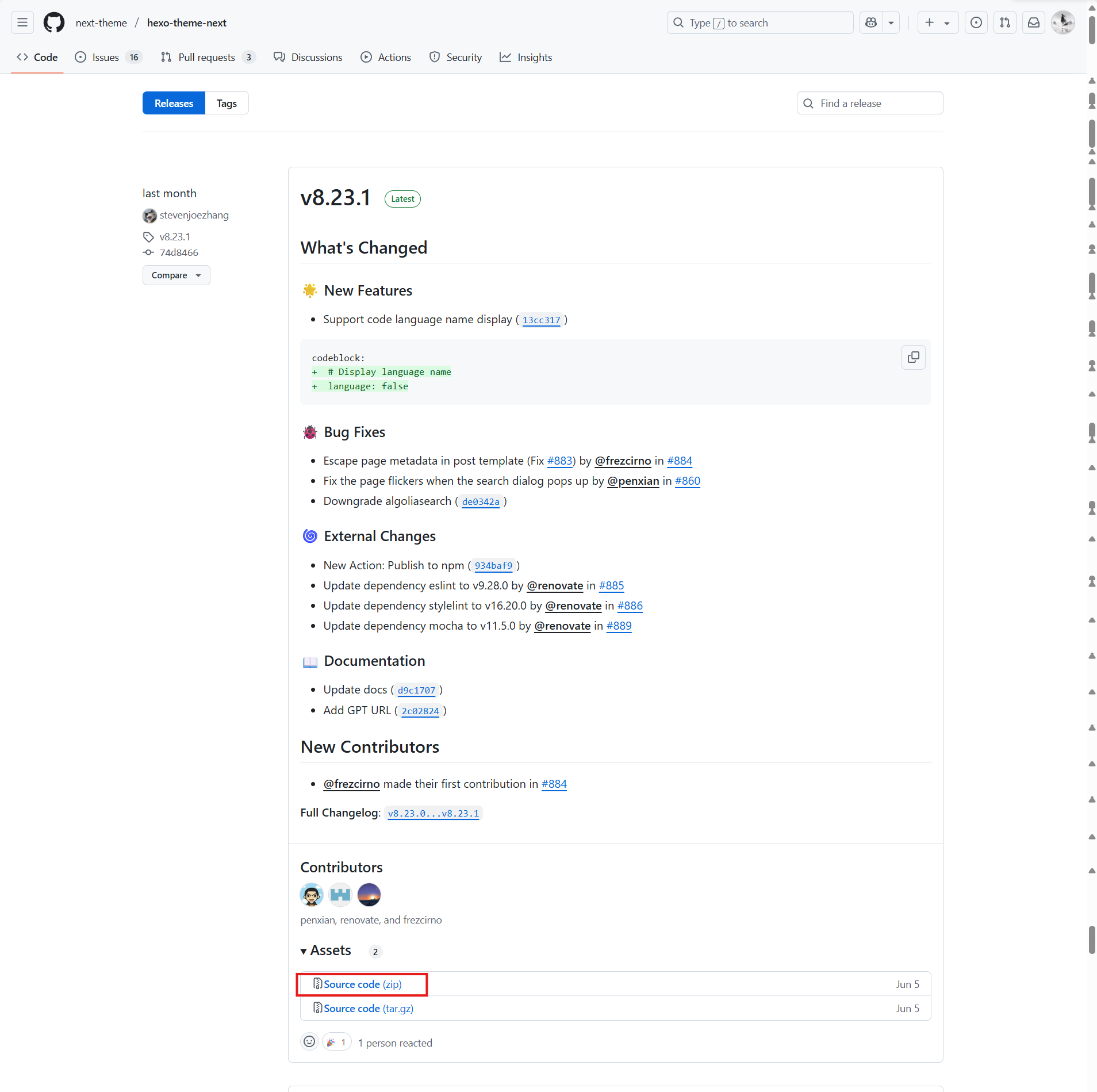This screenshot has height=1092, width=1097.
Task: Open the Issues icon in header
Action: 976,23
